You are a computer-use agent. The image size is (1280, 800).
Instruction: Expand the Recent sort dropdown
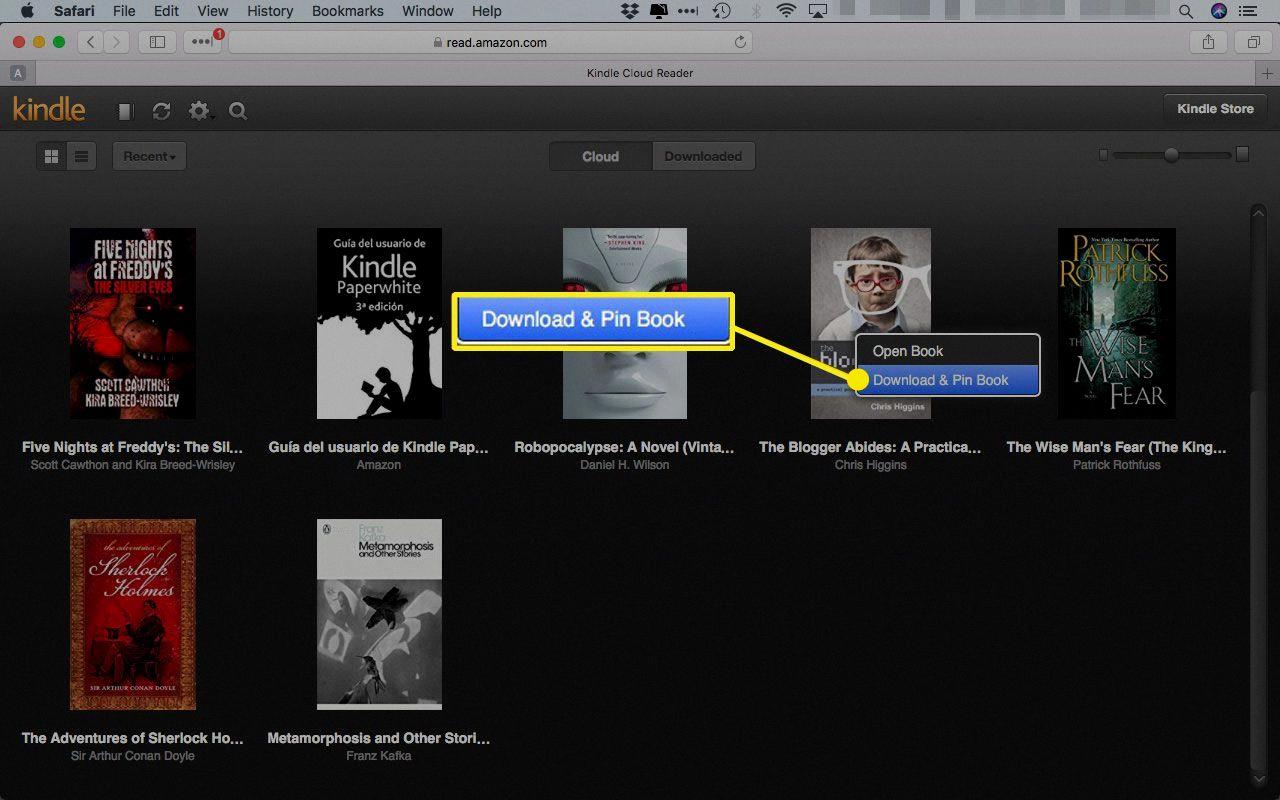(149, 156)
